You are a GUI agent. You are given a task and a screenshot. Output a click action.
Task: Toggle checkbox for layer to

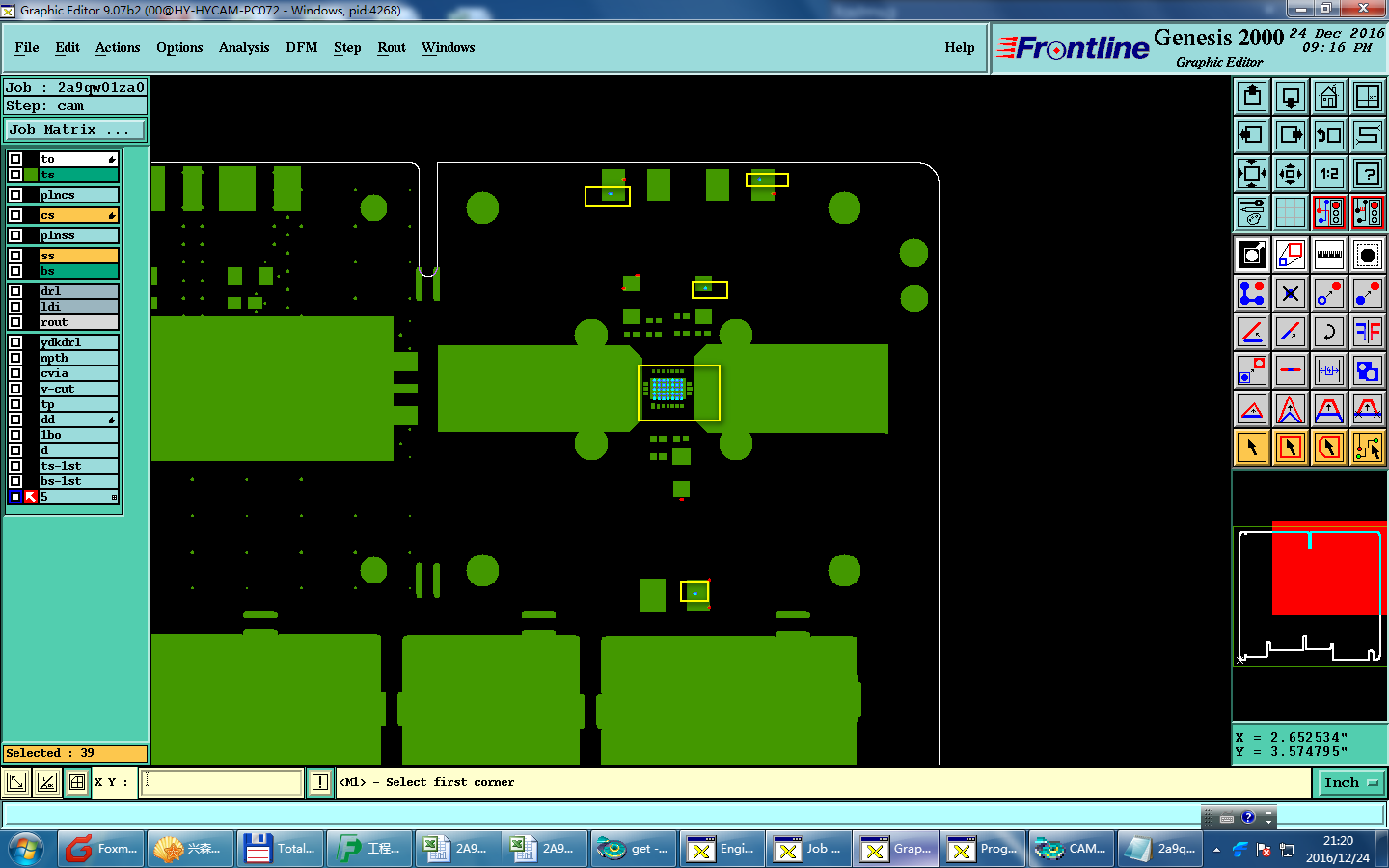(15, 159)
